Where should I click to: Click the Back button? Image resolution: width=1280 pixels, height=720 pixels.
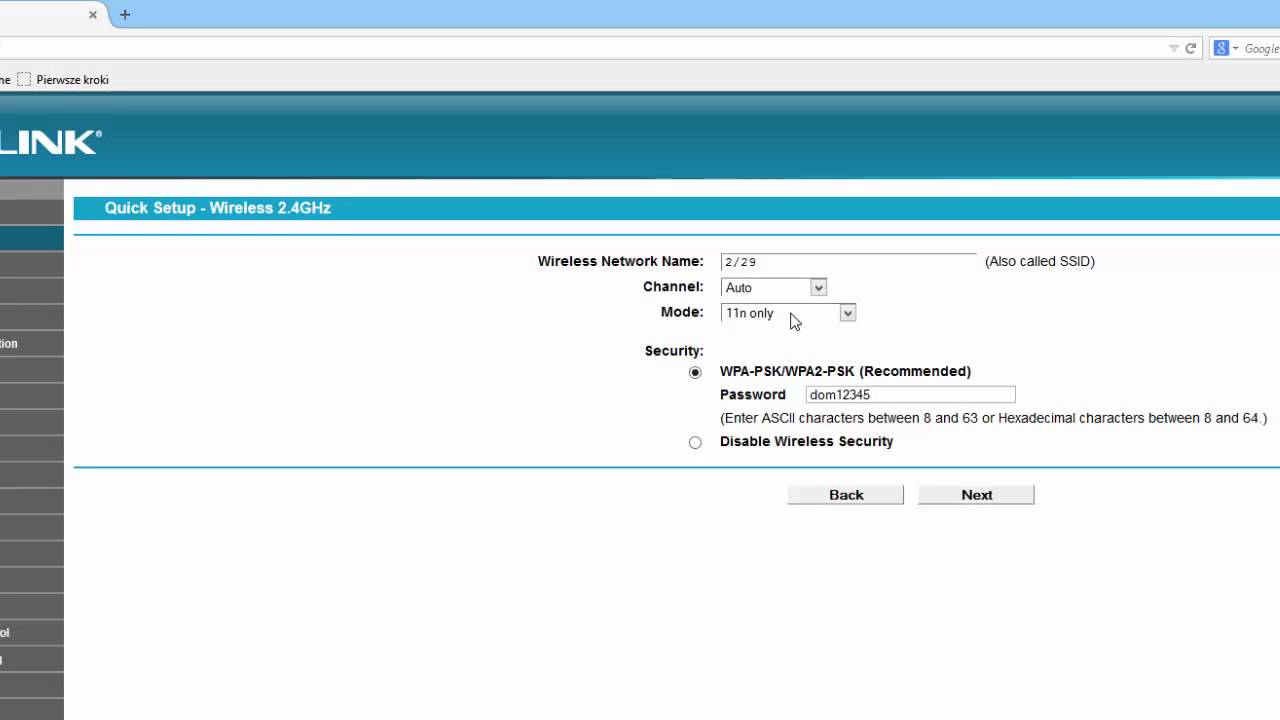pyautogui.click(x=845, y=495)
